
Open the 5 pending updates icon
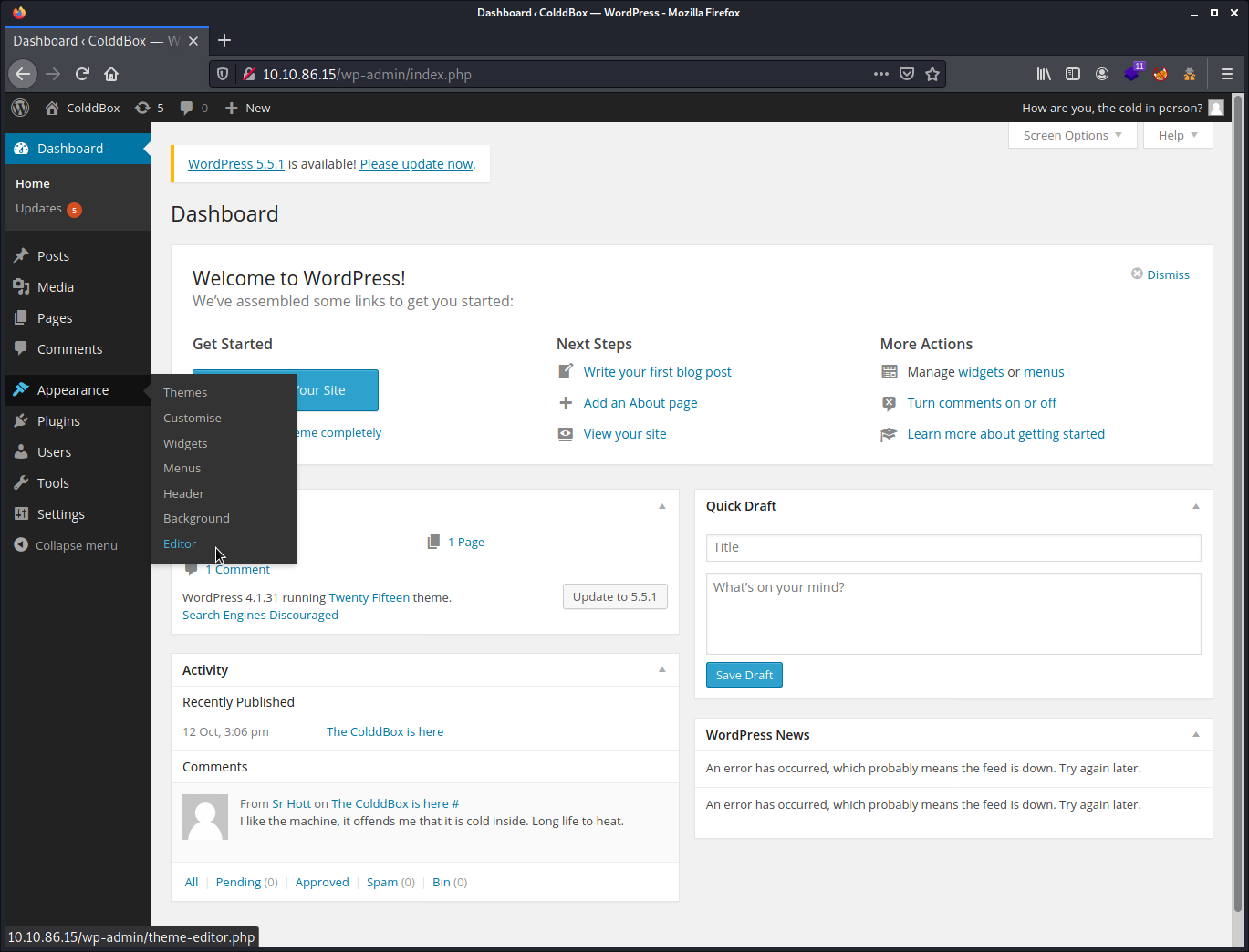[150, 108]
